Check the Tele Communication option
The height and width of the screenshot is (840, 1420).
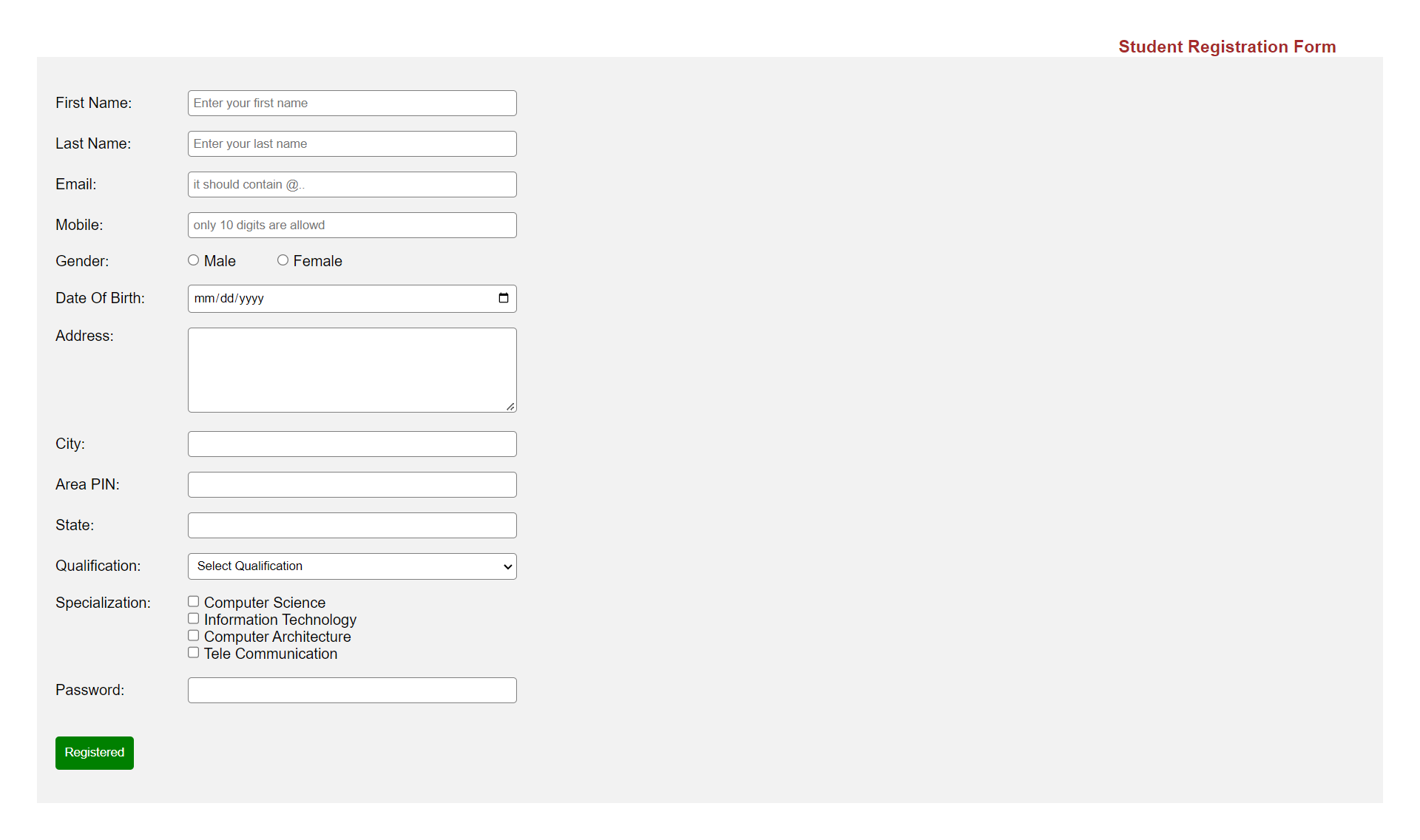tap(194, 653)
